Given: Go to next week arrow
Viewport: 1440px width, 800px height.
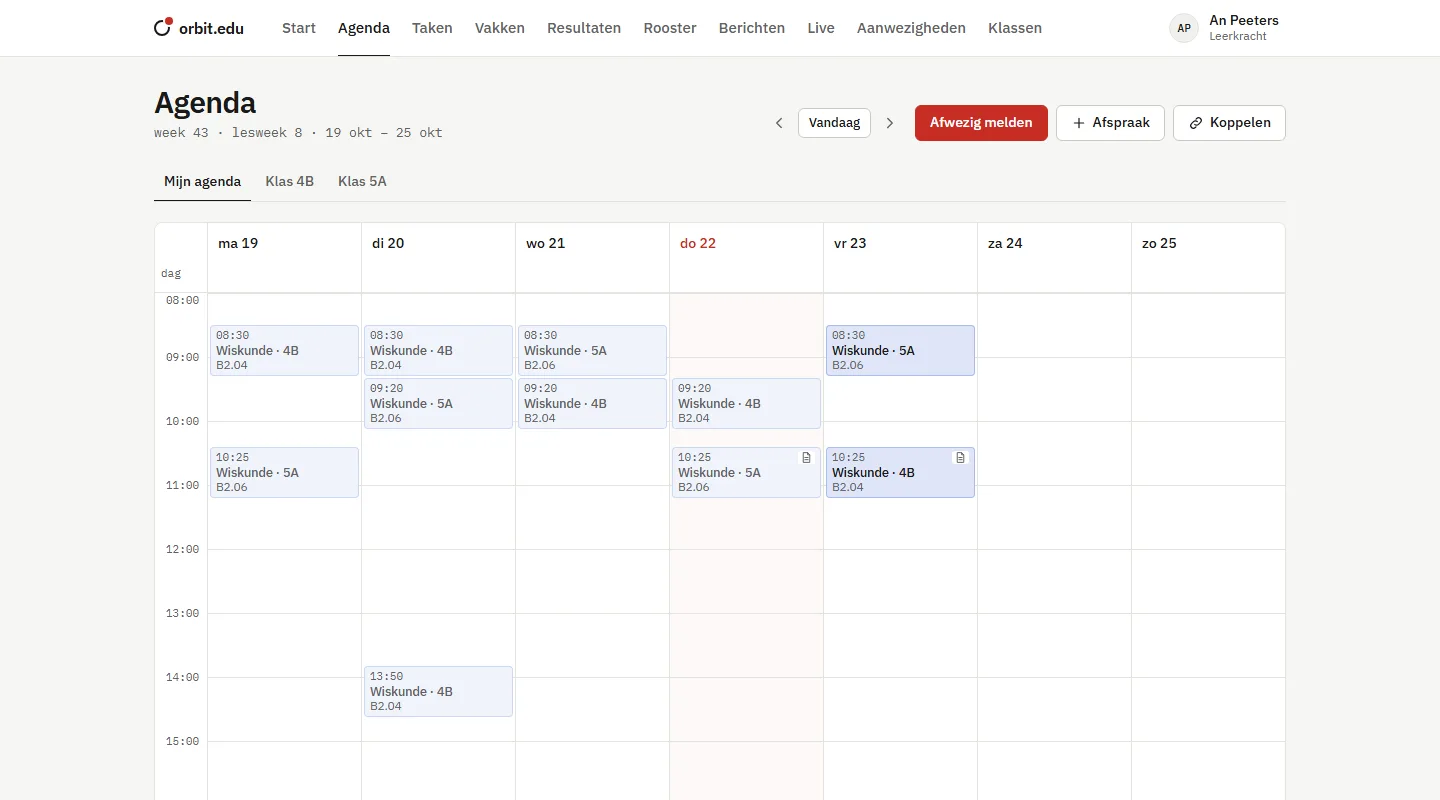Looking at the screenshot, I should (890, 123).
